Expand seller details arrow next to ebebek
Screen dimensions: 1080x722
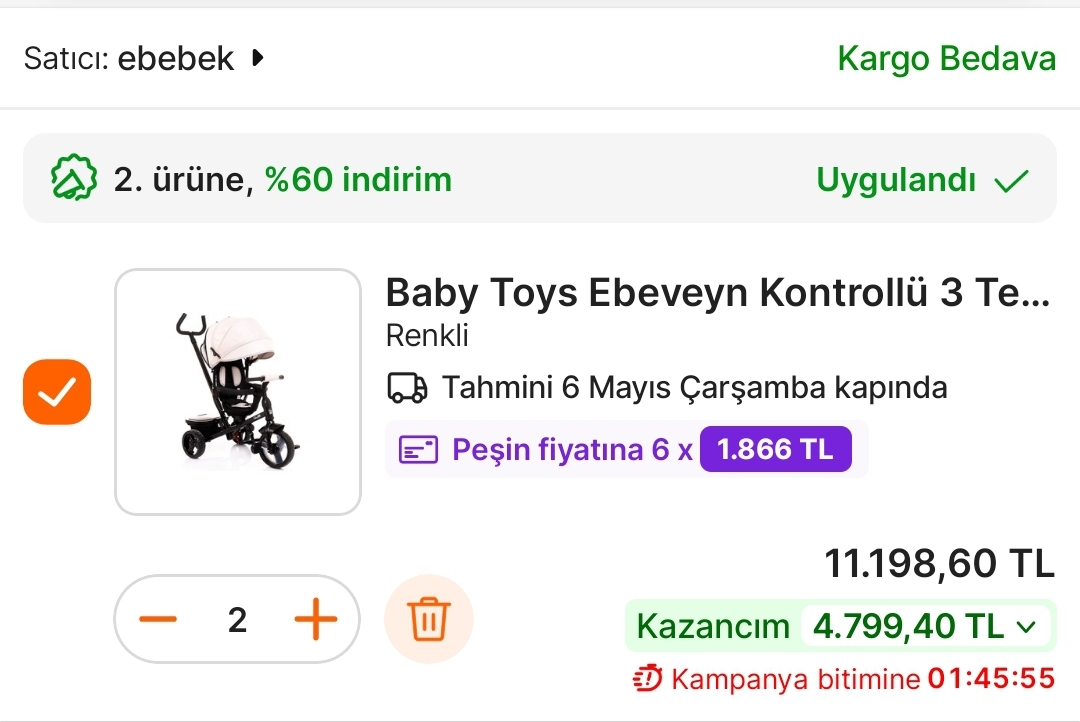pyautogui.click(x=258, y=58)
